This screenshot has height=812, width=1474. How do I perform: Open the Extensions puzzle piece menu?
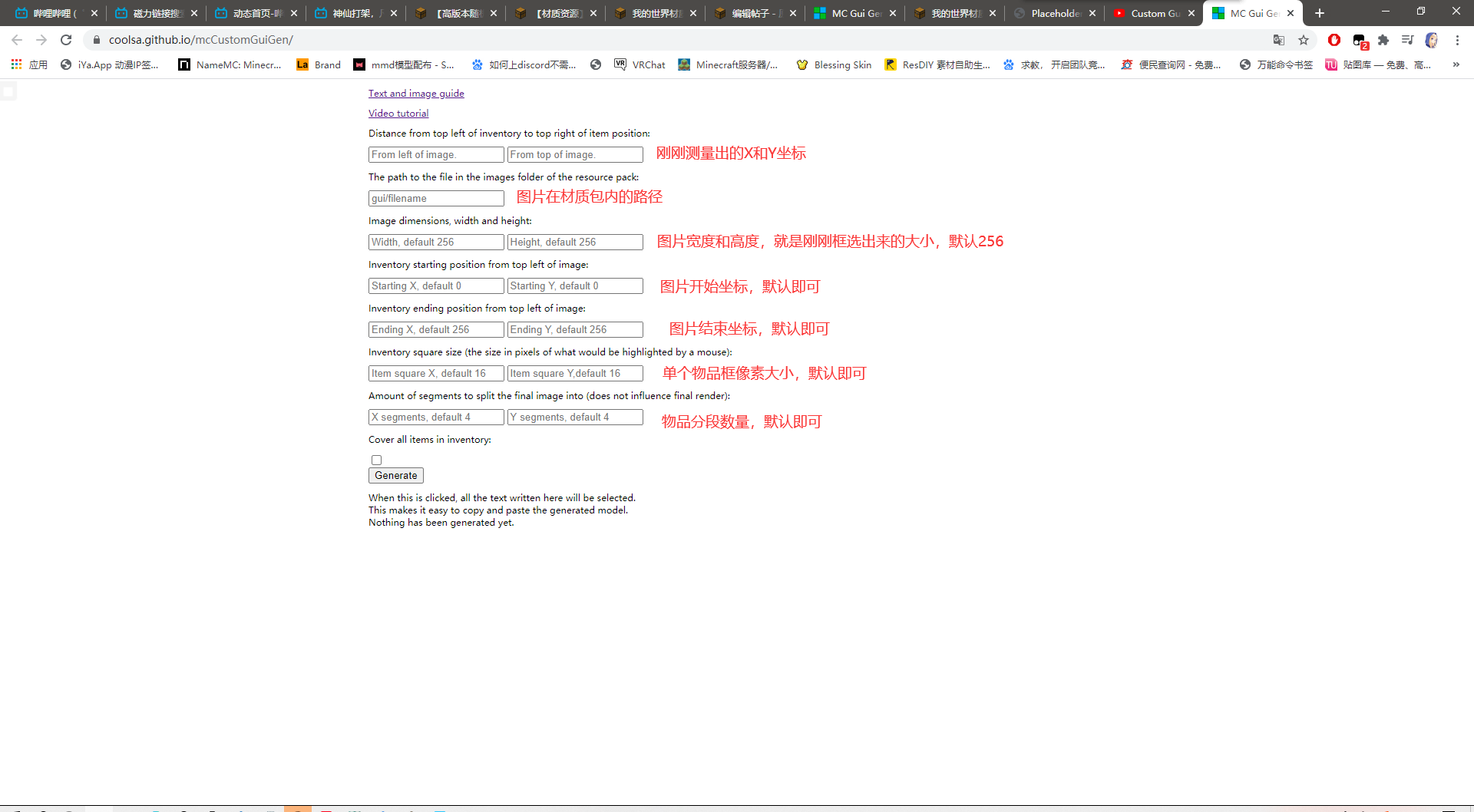point(1383,40)
